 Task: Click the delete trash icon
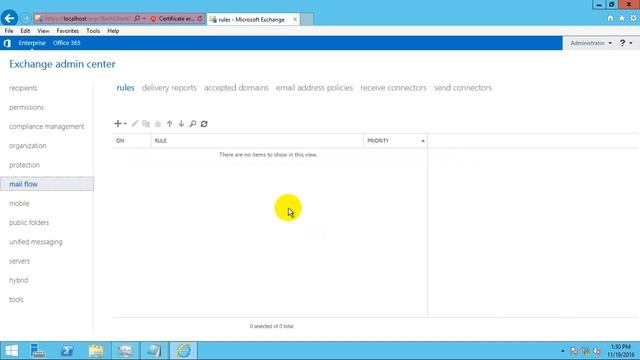158,124
